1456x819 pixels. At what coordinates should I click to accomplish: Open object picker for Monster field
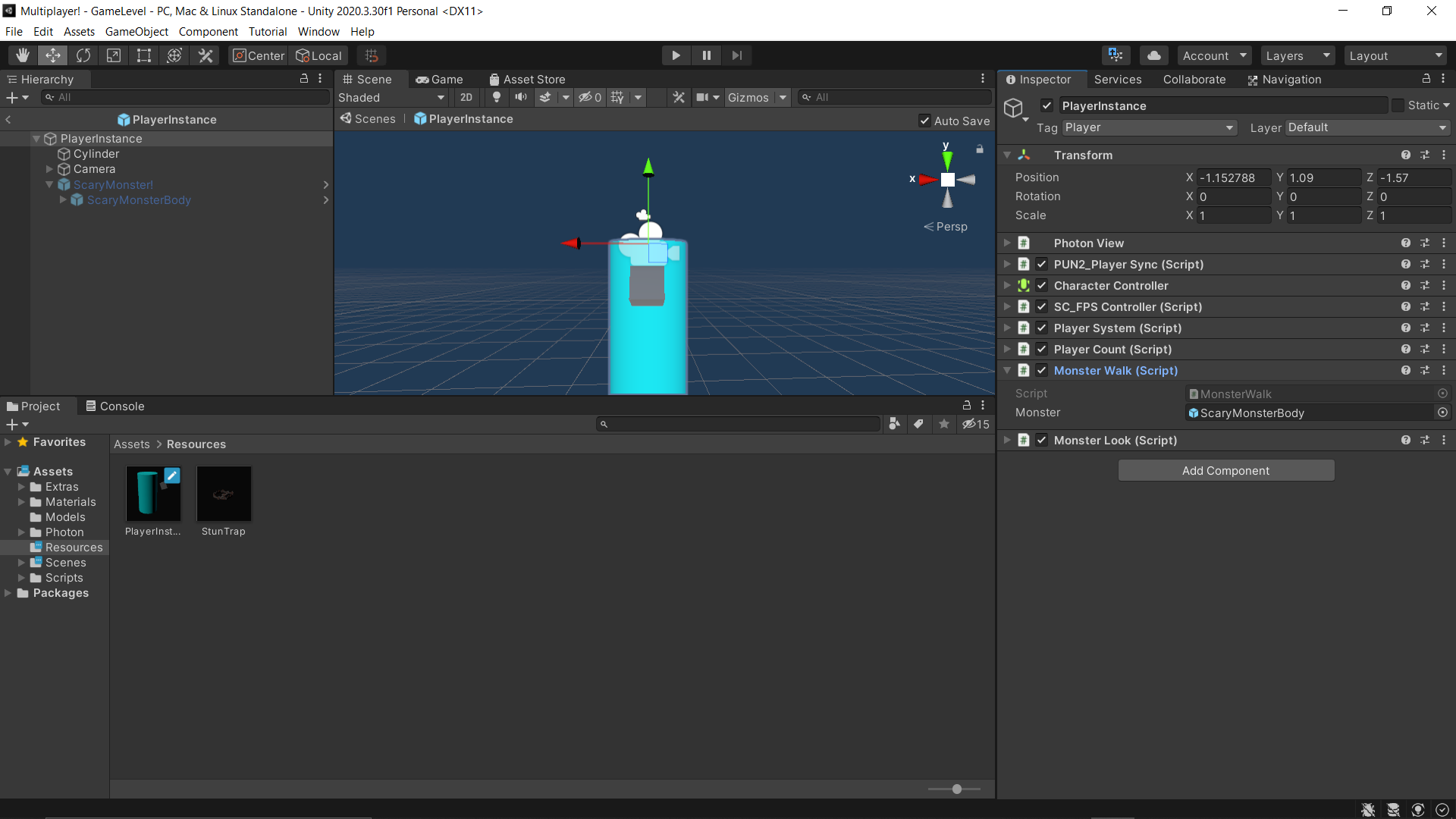[x=1442, y=413]
